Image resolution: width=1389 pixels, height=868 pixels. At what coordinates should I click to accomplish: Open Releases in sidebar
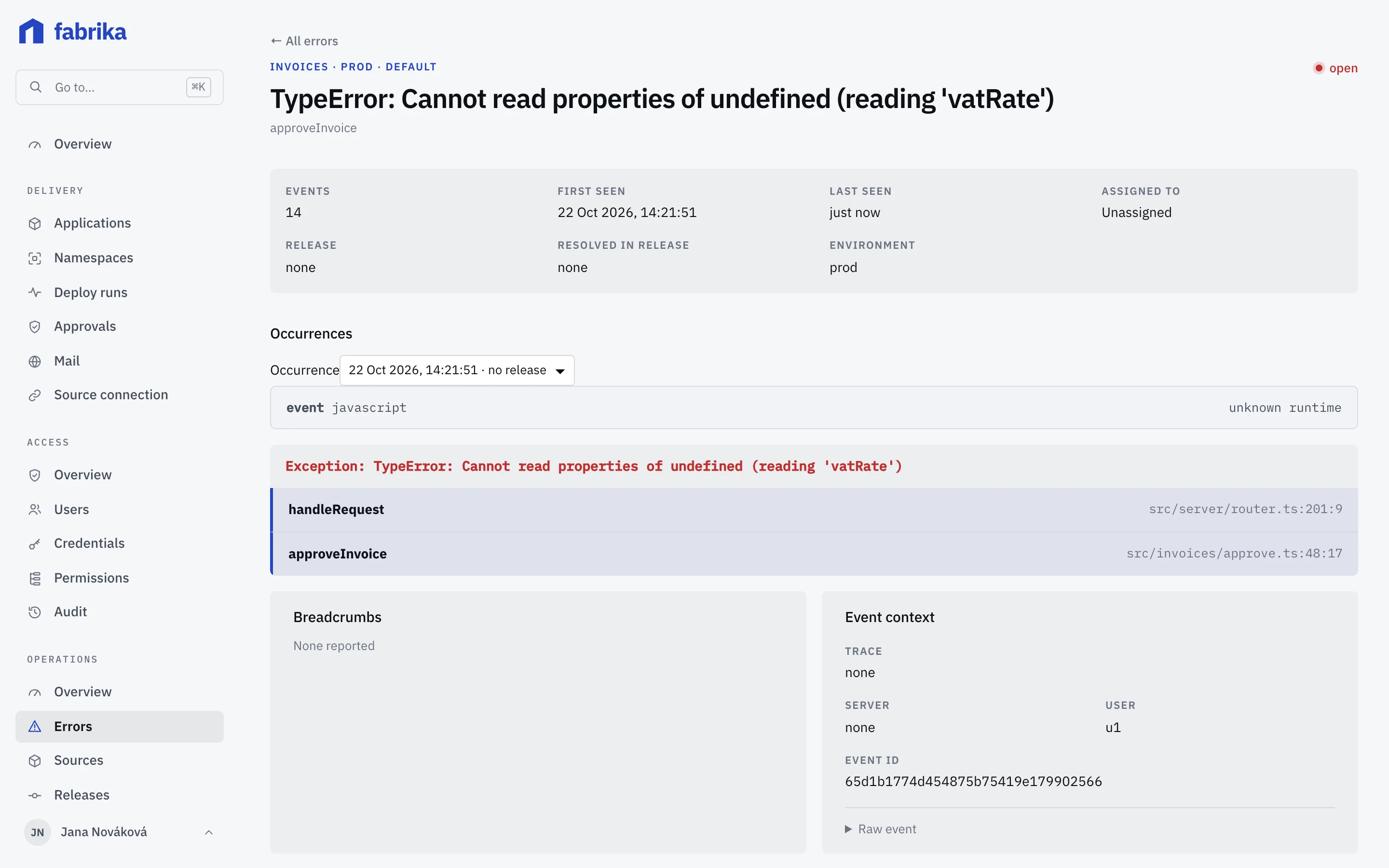[120, 795]
